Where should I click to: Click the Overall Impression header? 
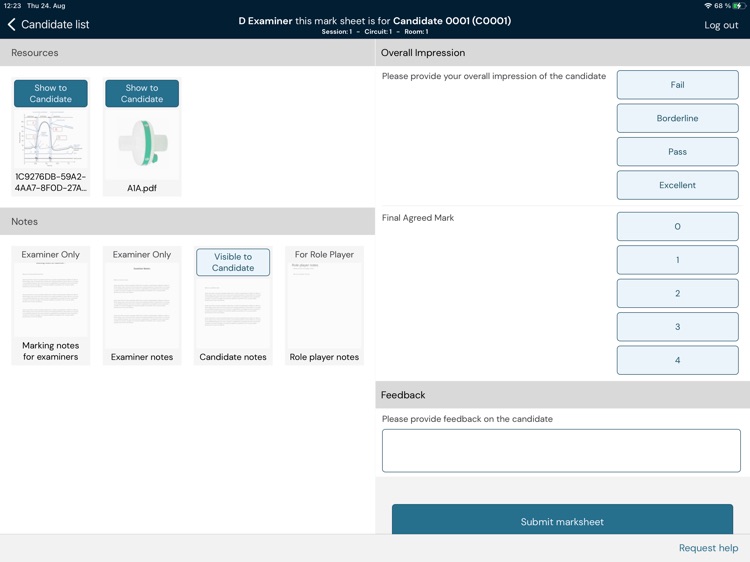(562, 53)
